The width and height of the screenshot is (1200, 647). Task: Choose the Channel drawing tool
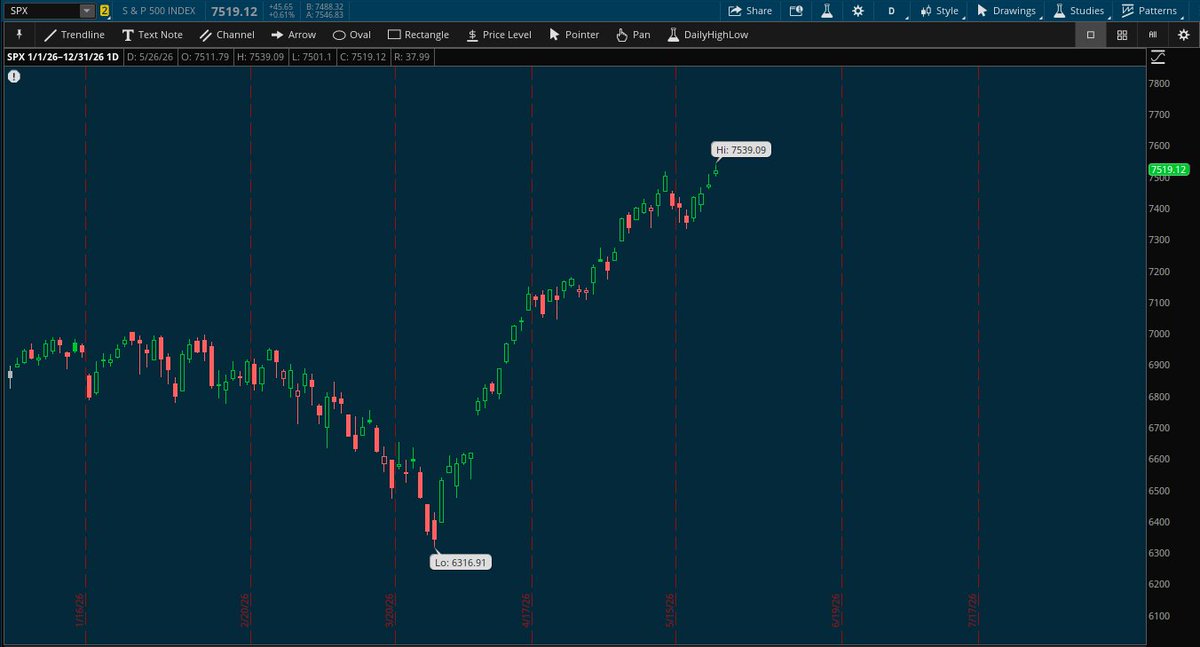tap(226, 34)
